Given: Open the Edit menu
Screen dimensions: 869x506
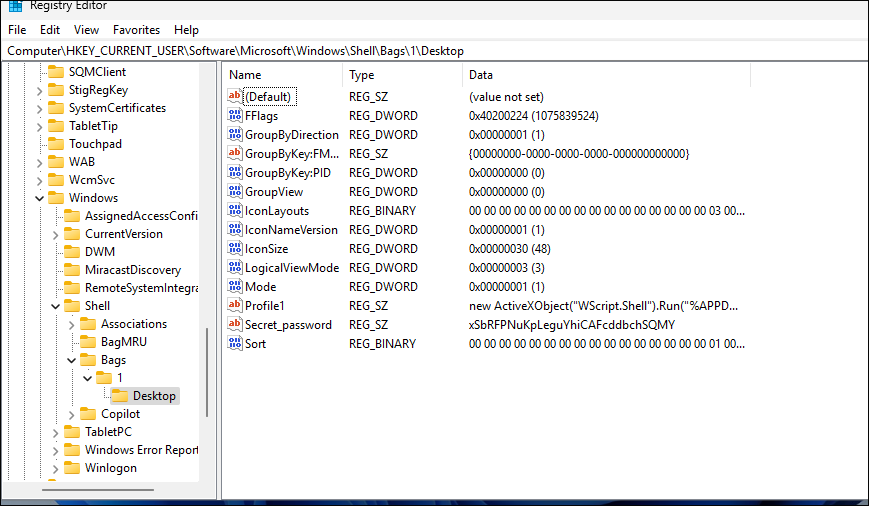Looking at the screenshot, I should pos(50,30).
